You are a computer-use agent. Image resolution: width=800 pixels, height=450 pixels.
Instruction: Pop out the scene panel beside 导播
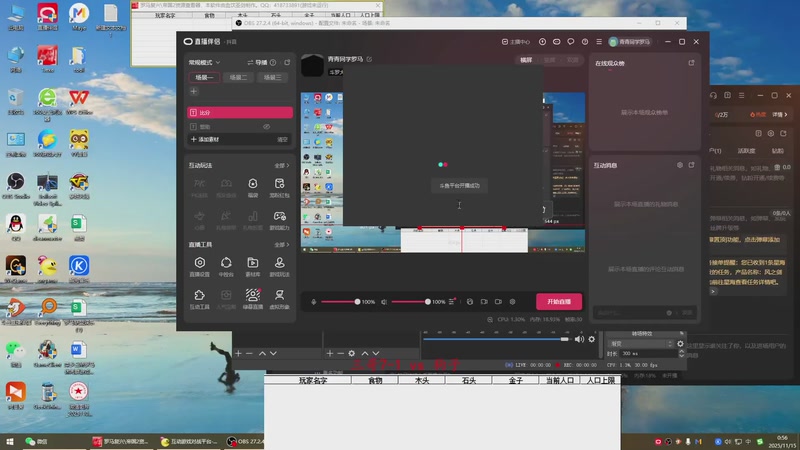click(x=287, y=62)
